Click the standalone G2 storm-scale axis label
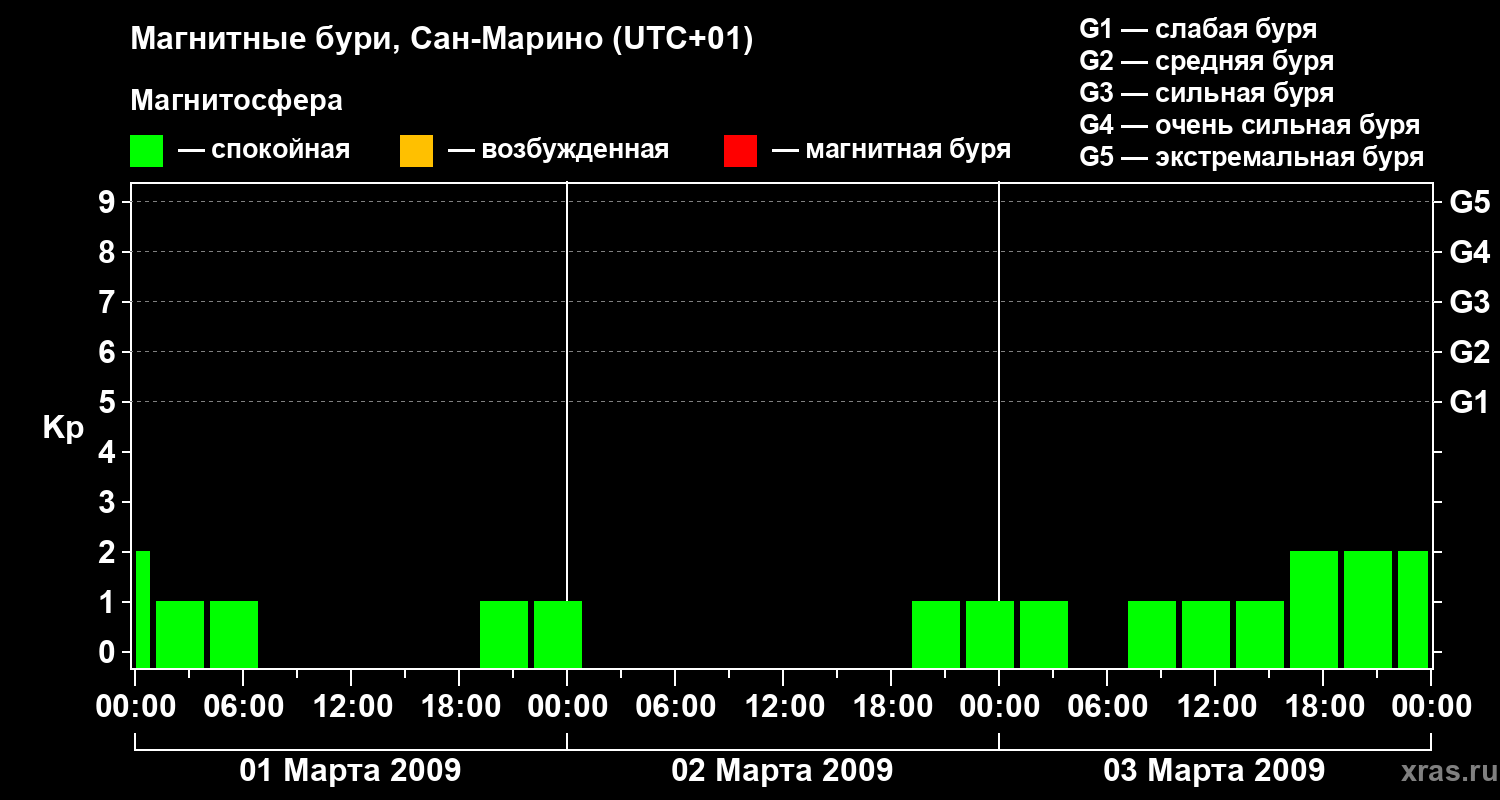The width and height of the screenshot is (1500, 800). (x=1469, y=352)
